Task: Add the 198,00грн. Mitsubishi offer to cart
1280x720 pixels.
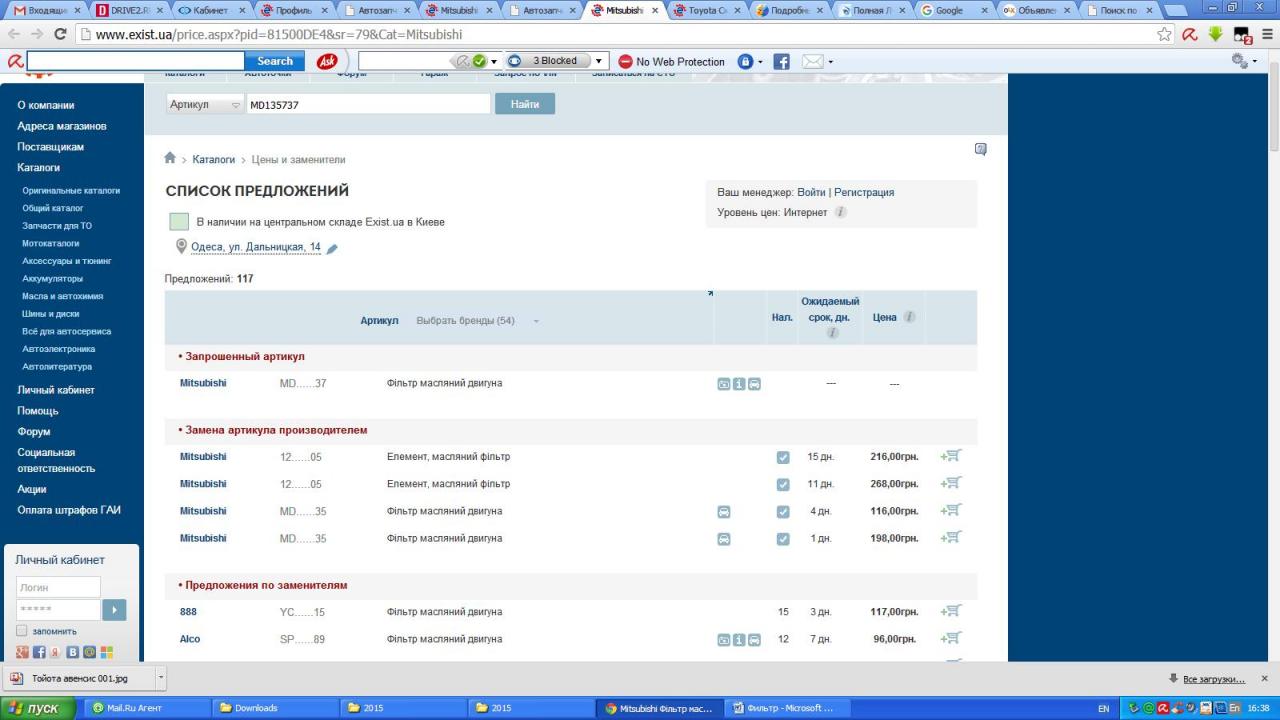Action: pyautogui.click(x=951, y=537)
